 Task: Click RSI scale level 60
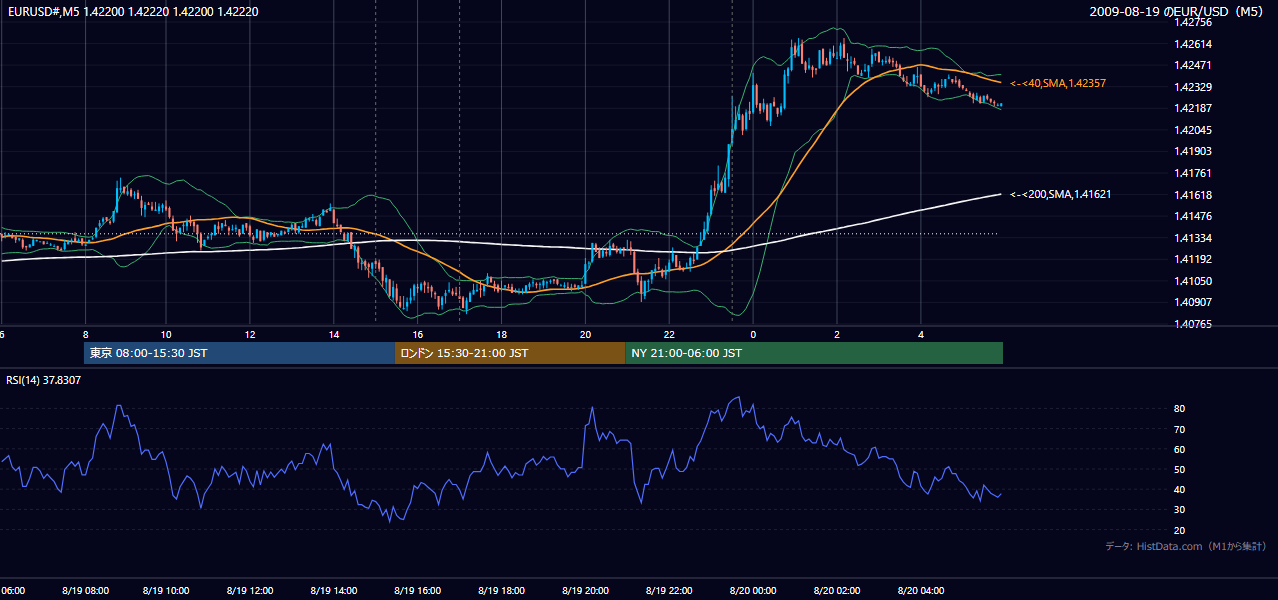(x=1180, y=449)
